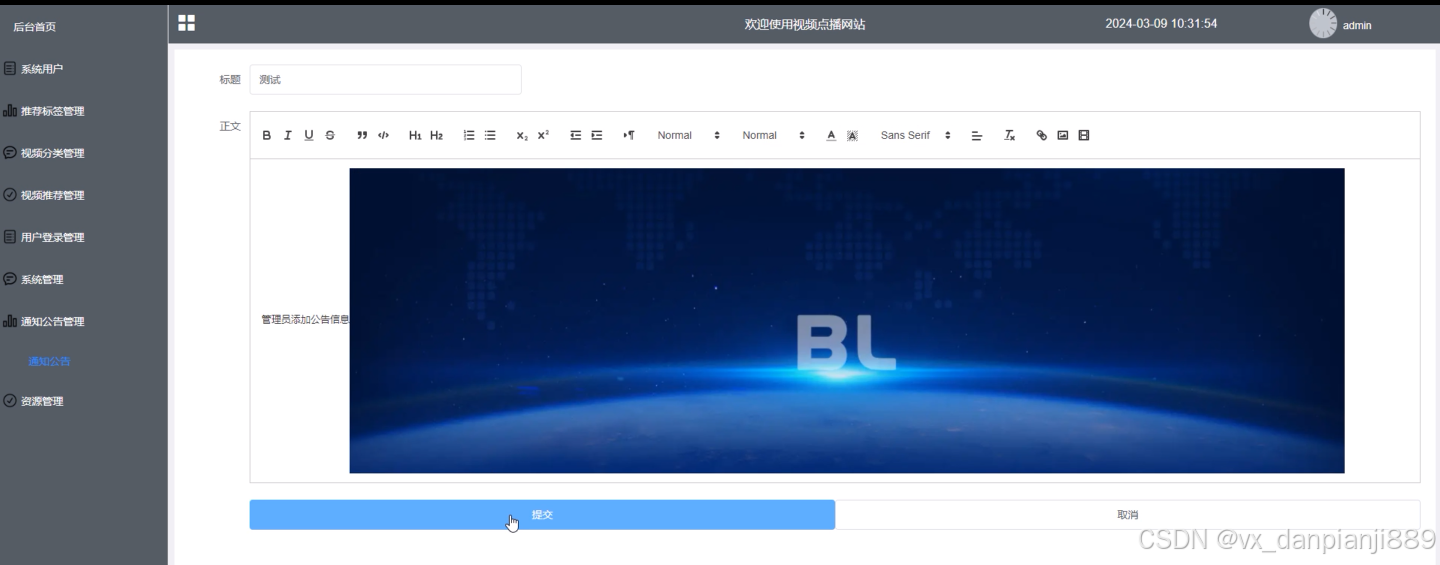Toggle italic formatting in the editor
This screenshot has width=1440, height=565.
[x=288, y=135]
